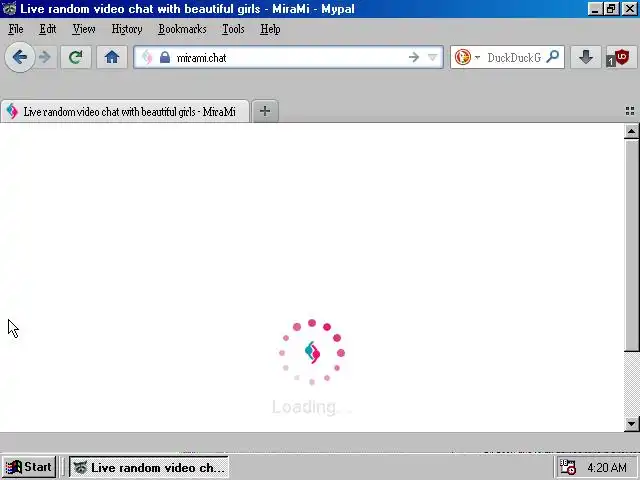Click the MiraMi loading spinner logo

(312, 352)
